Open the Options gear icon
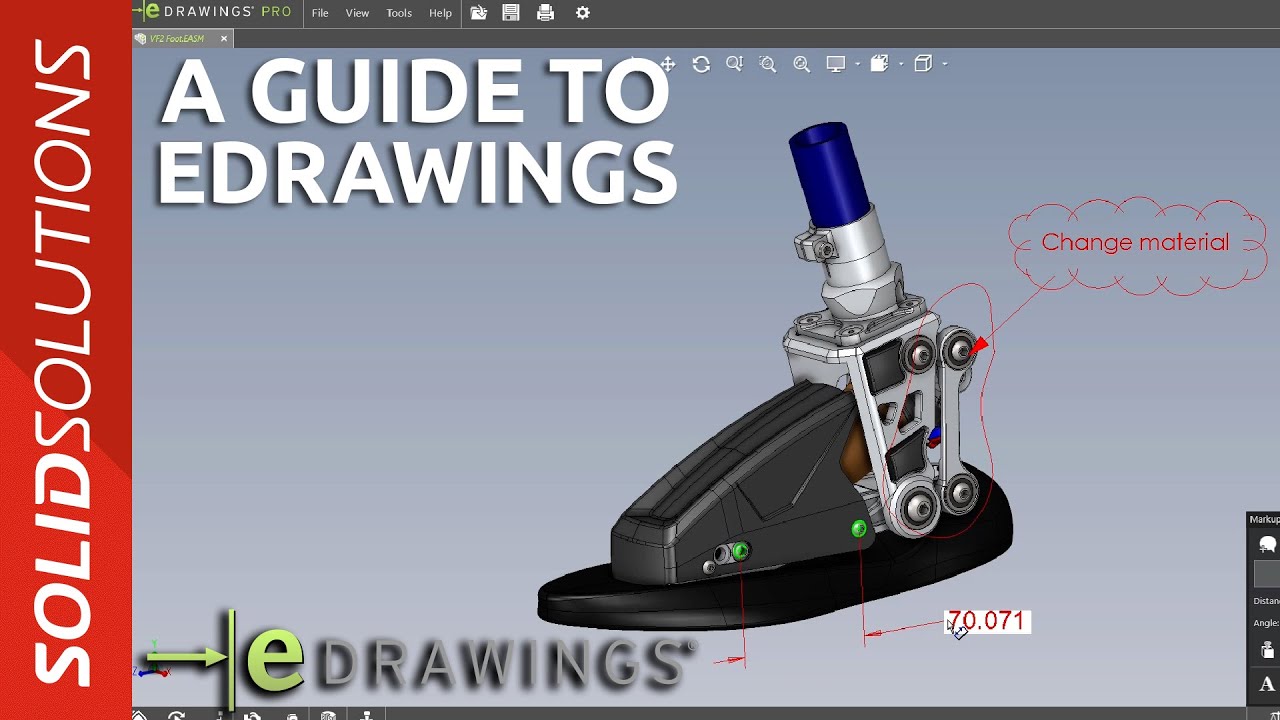Viewport: 1280px width, 720px height. [583, 13]
